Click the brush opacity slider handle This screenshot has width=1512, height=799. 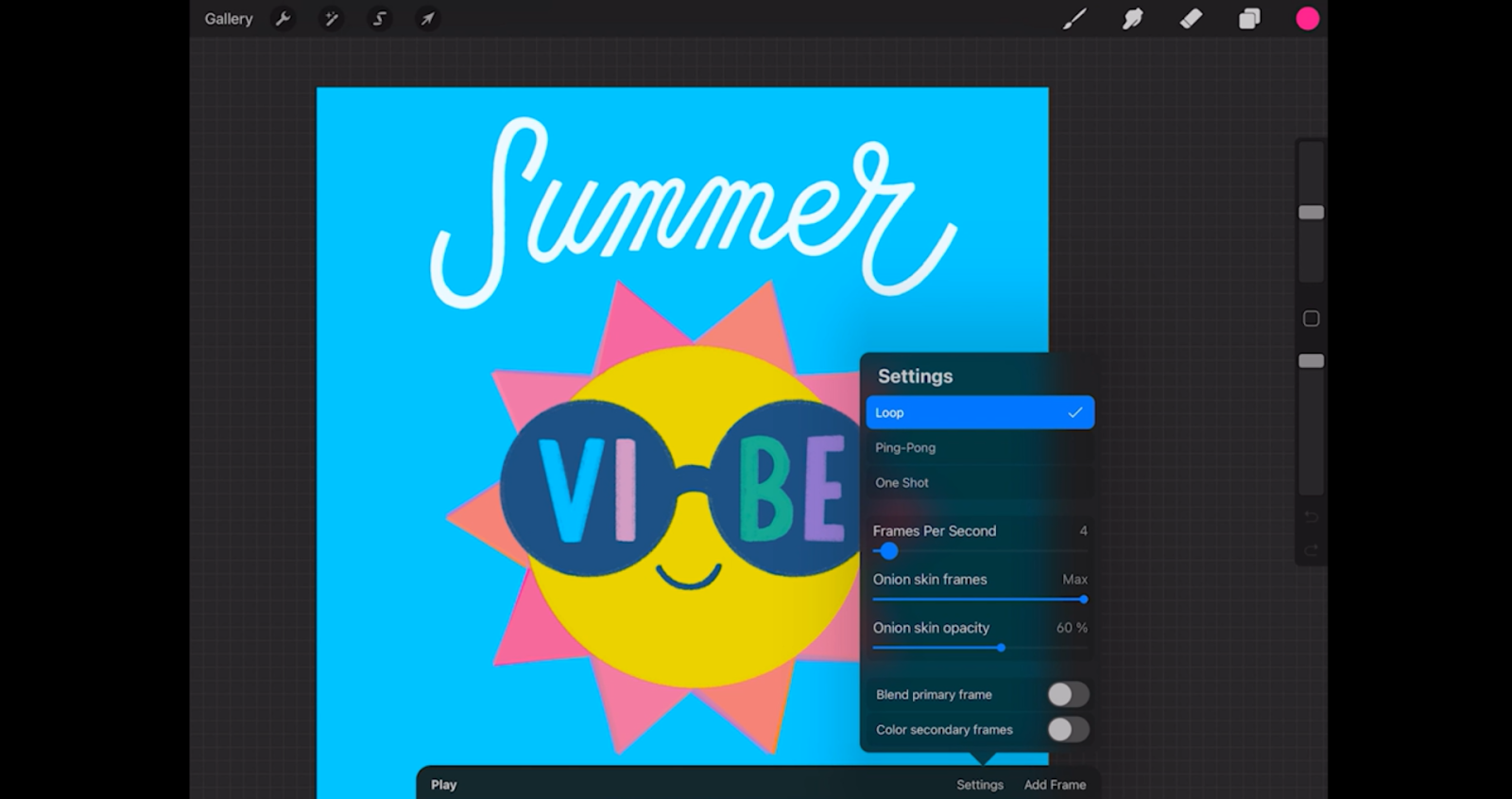tap(1311, 361)
